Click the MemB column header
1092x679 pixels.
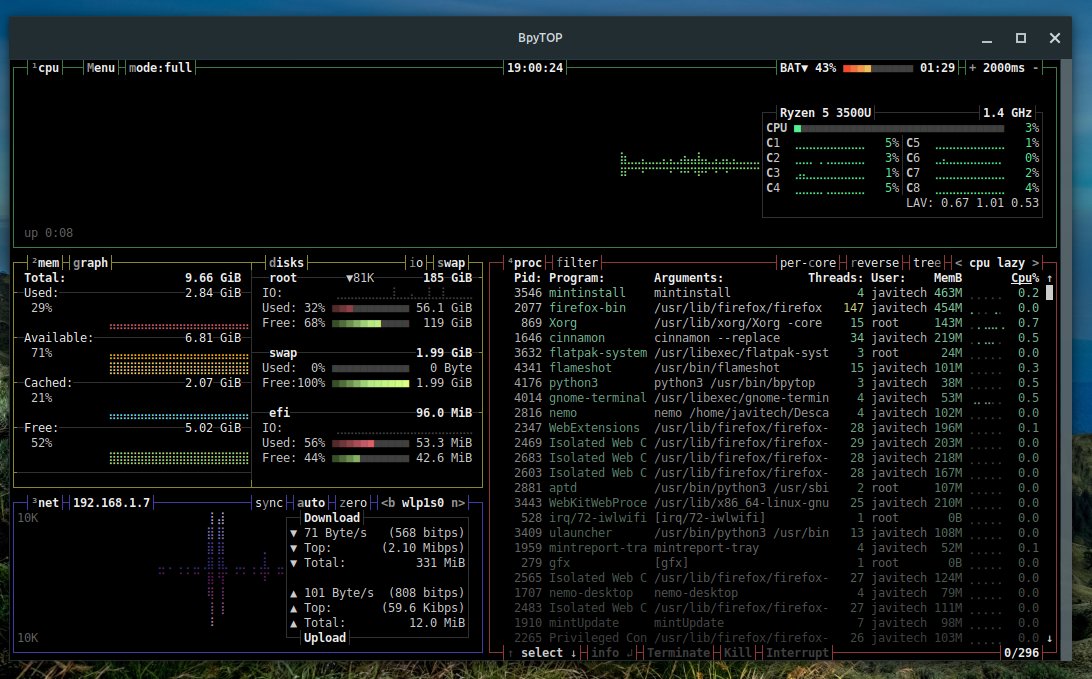tap(948, 278)
